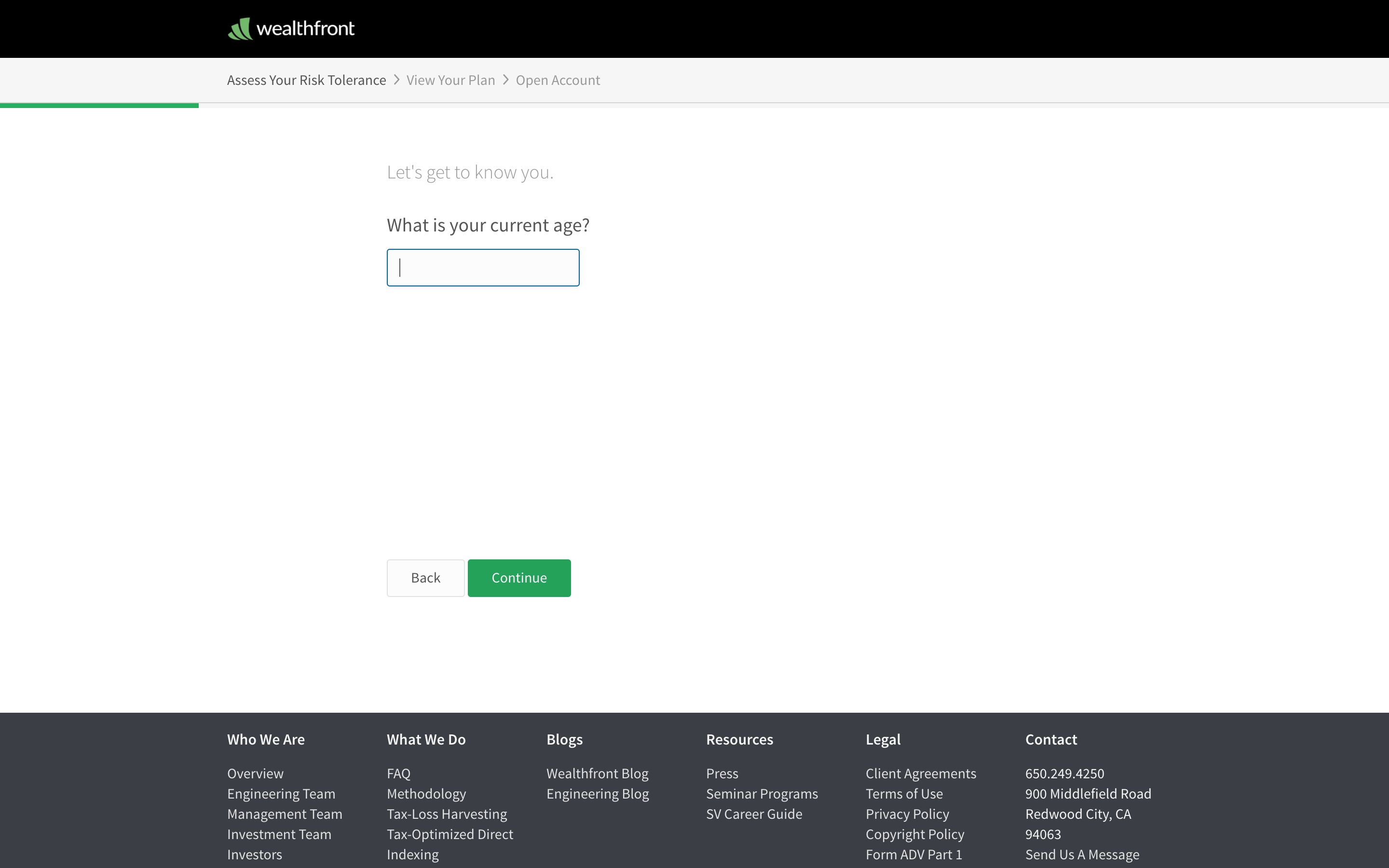Open the Engineering Team link
This screenshot has height=868, width=1389.
coord(281,794)
